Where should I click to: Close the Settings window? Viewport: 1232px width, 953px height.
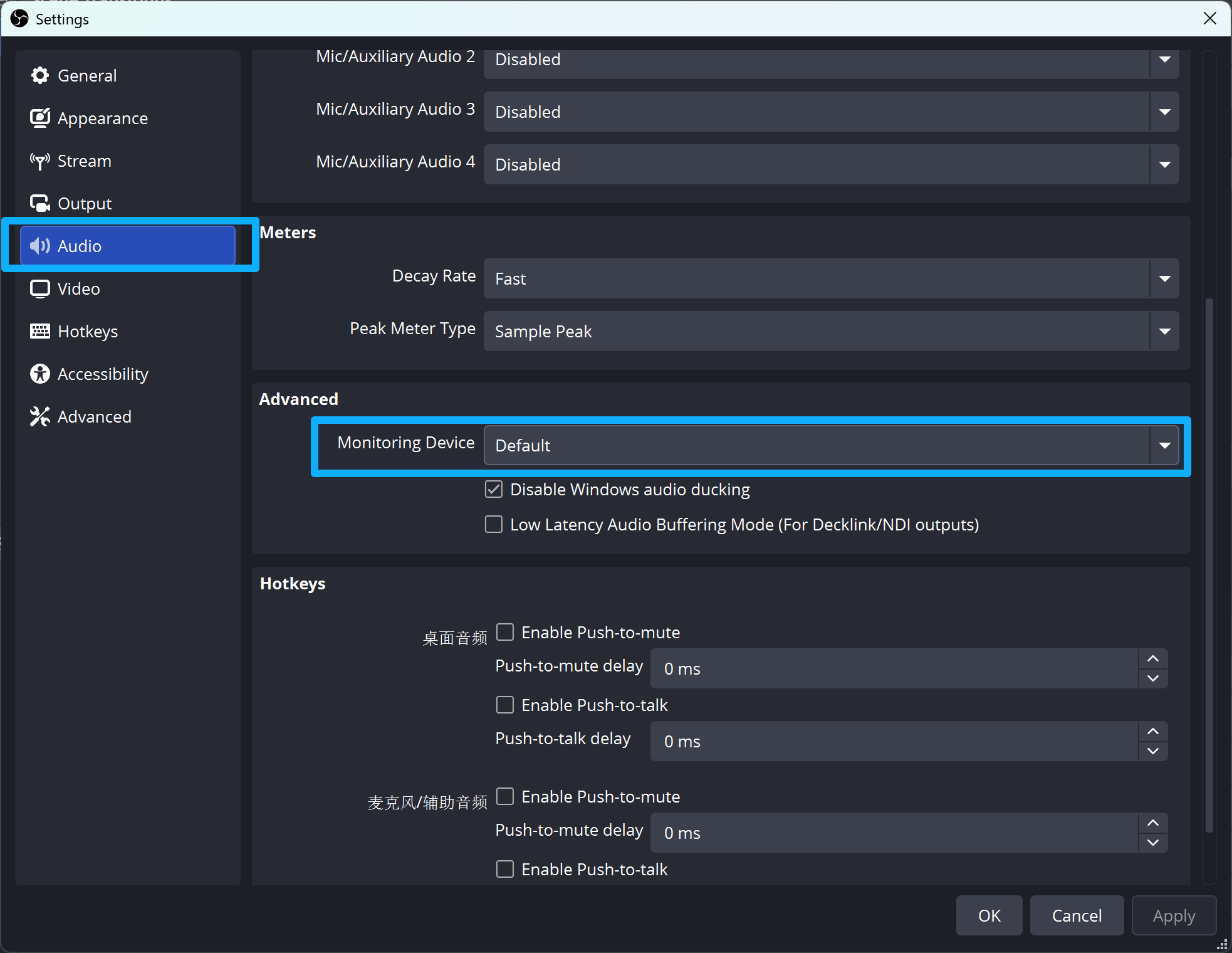coord(1209,19)
